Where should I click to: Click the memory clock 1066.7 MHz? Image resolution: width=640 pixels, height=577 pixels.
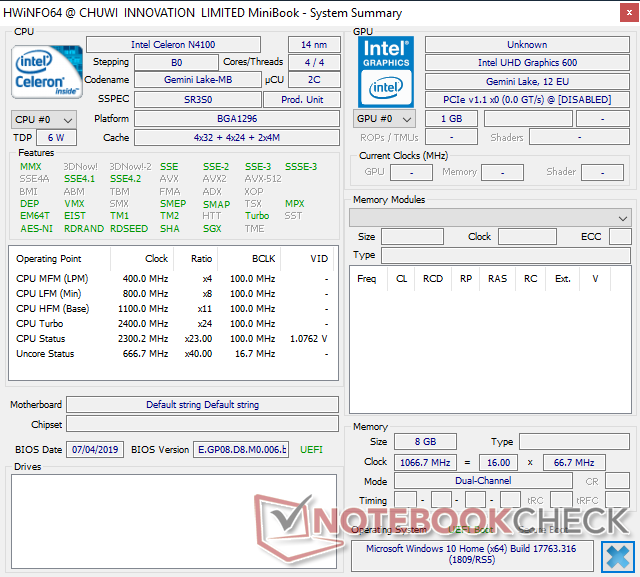(425, 462)
